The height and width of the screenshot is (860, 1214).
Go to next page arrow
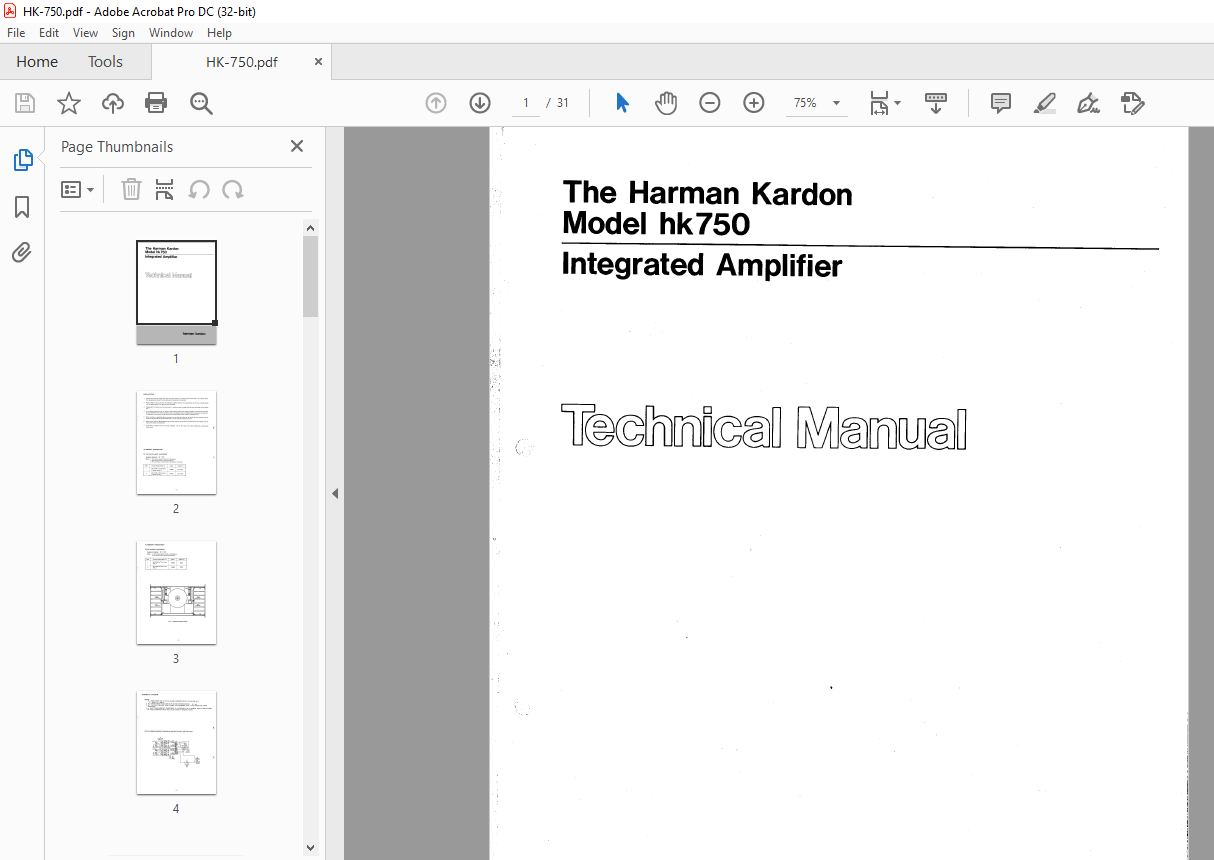coord(480,103)
